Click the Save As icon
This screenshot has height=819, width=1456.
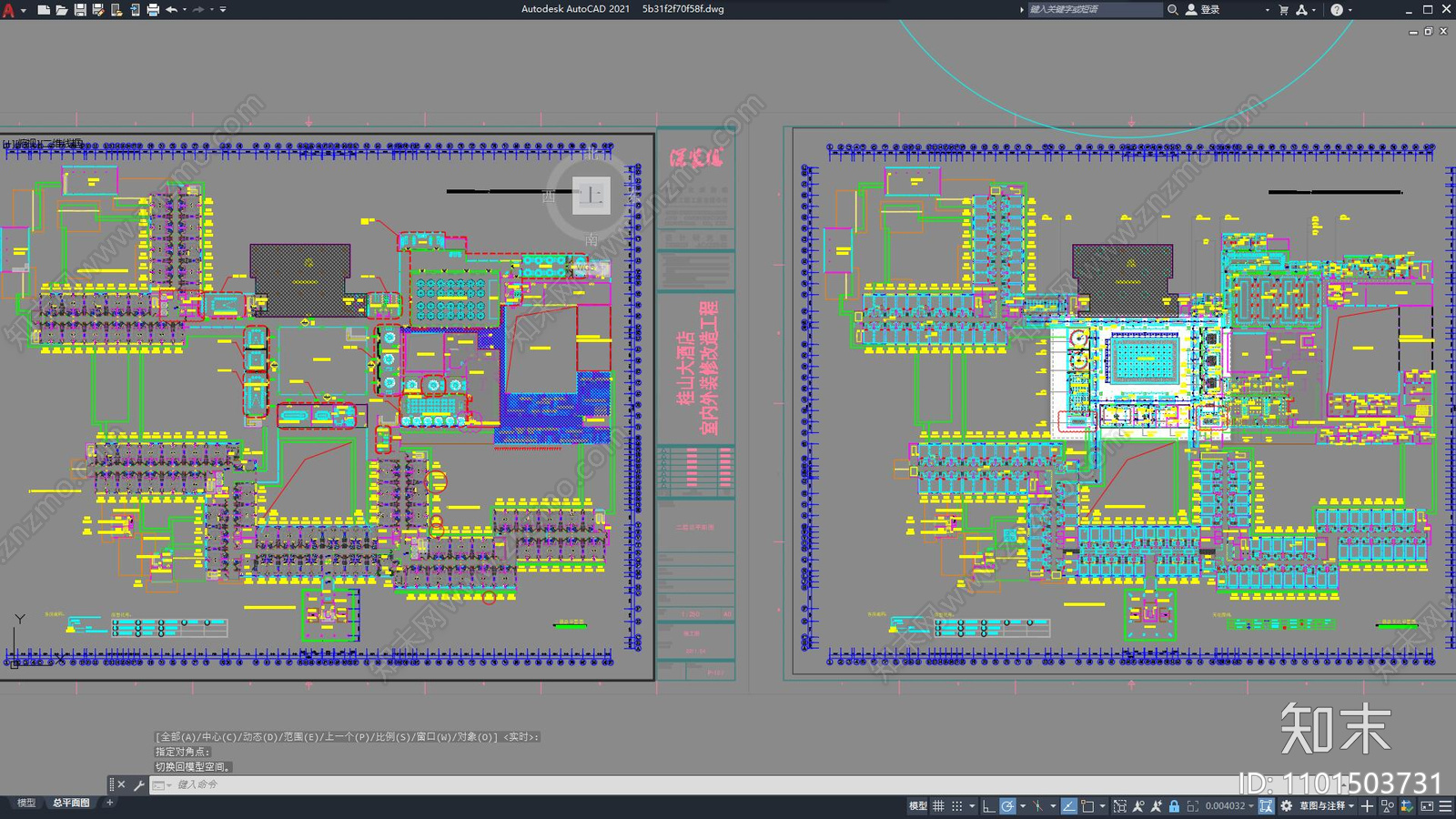97,9
